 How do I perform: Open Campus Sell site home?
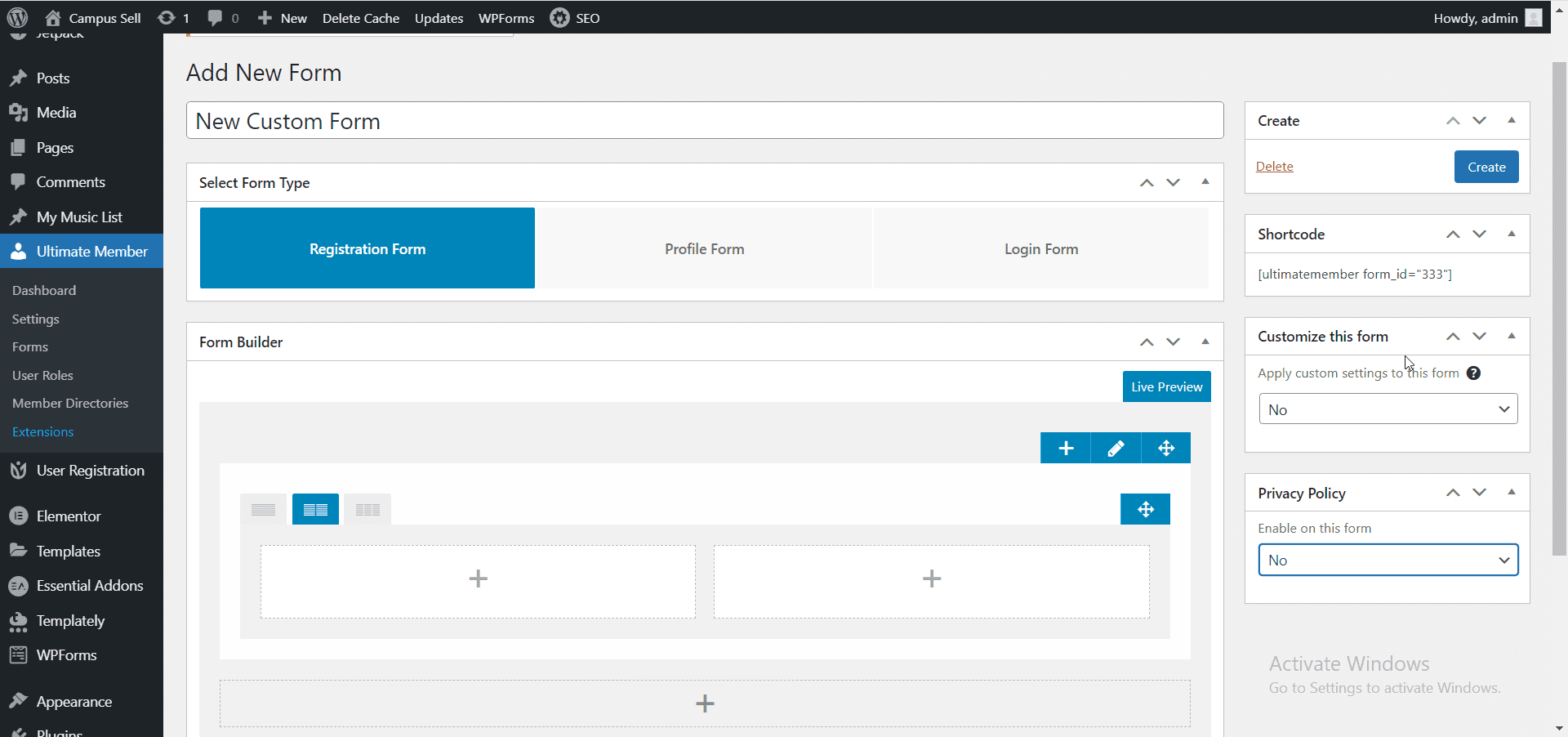point(92,18)
